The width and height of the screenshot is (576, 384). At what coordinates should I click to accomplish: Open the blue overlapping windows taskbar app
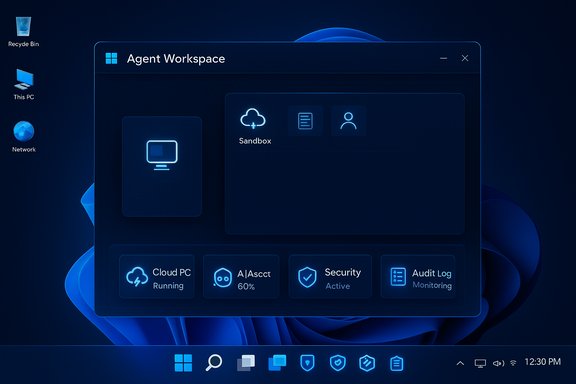point(277,363)
